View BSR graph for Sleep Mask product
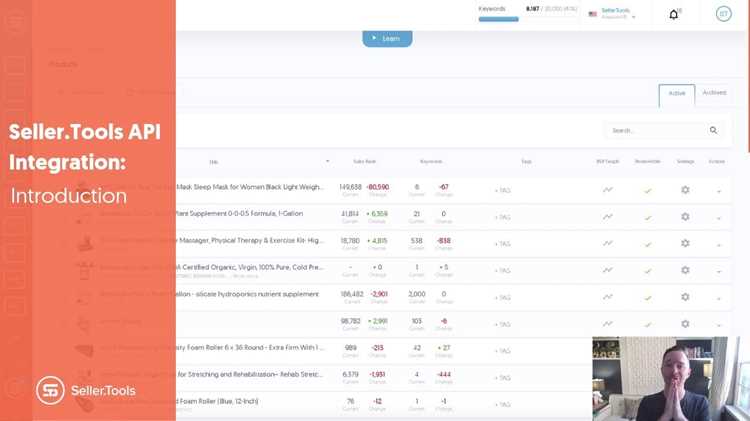Screen dimensions: 750x421 point(607,190)
